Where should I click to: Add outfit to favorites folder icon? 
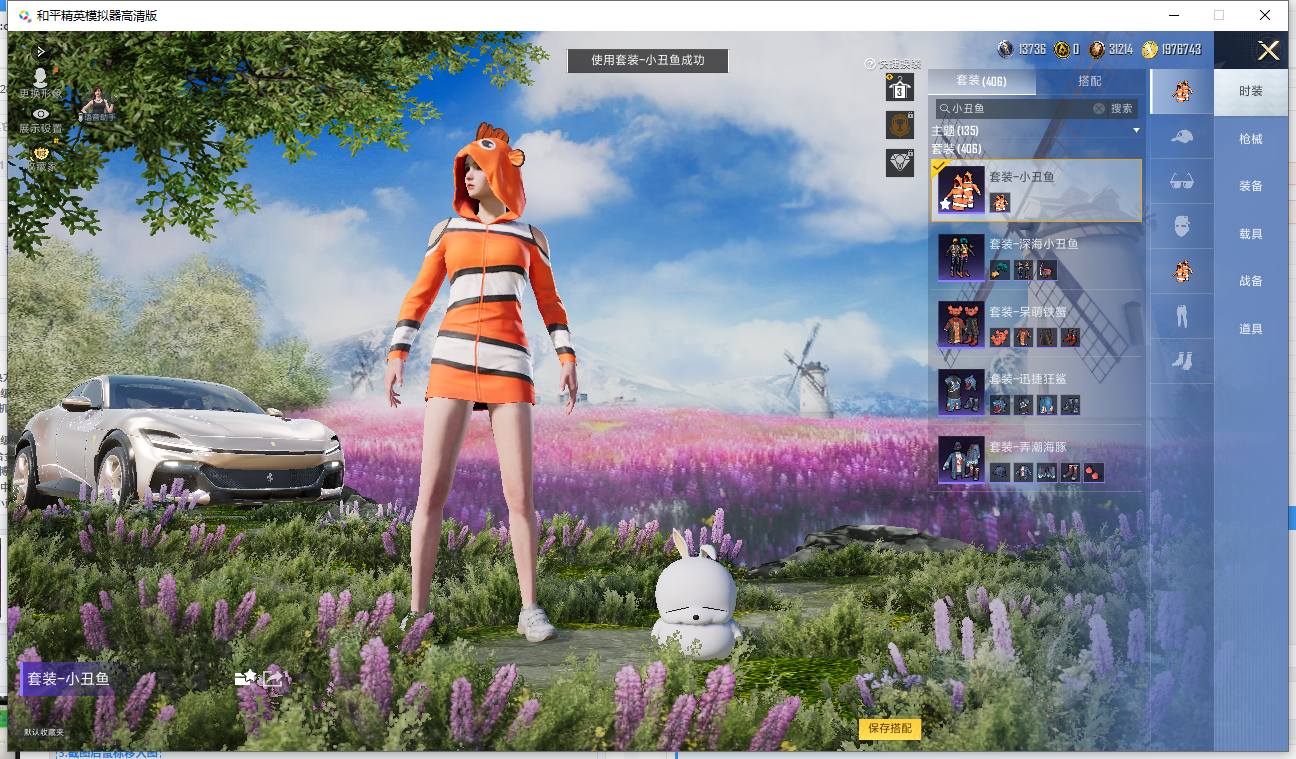pos(245,678)
